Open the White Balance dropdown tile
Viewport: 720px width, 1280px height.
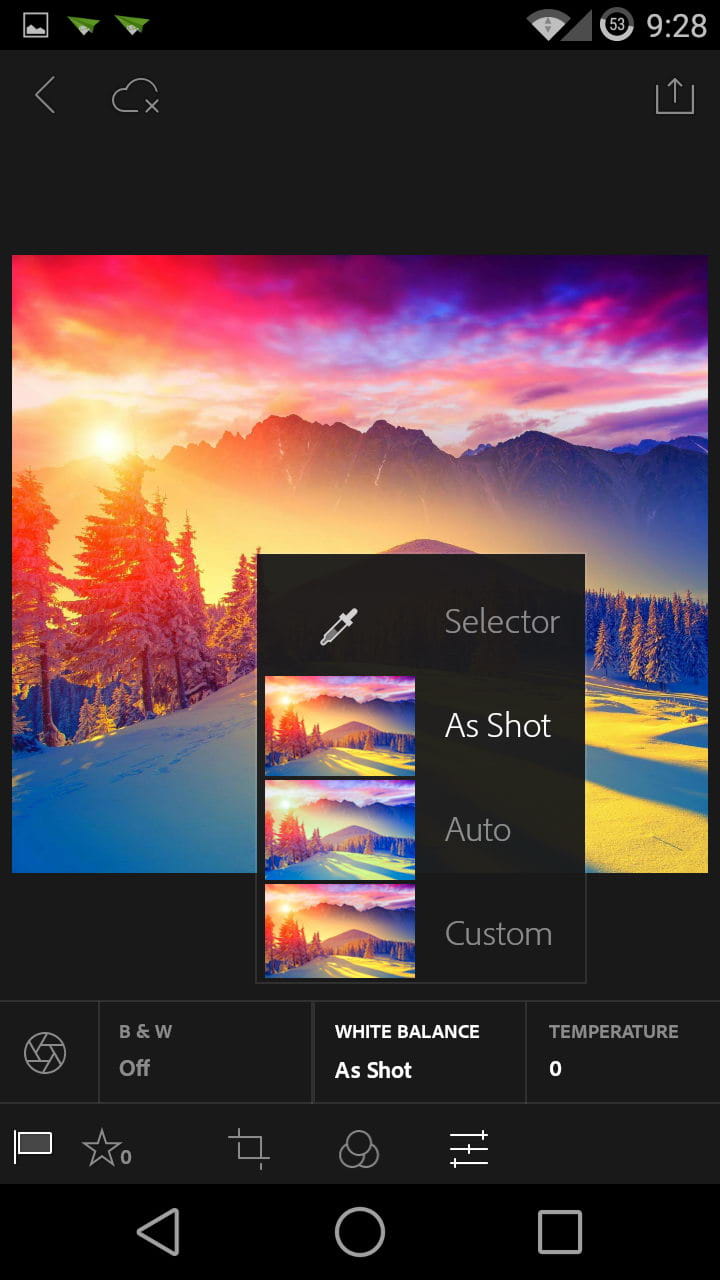click(420, 1052)
